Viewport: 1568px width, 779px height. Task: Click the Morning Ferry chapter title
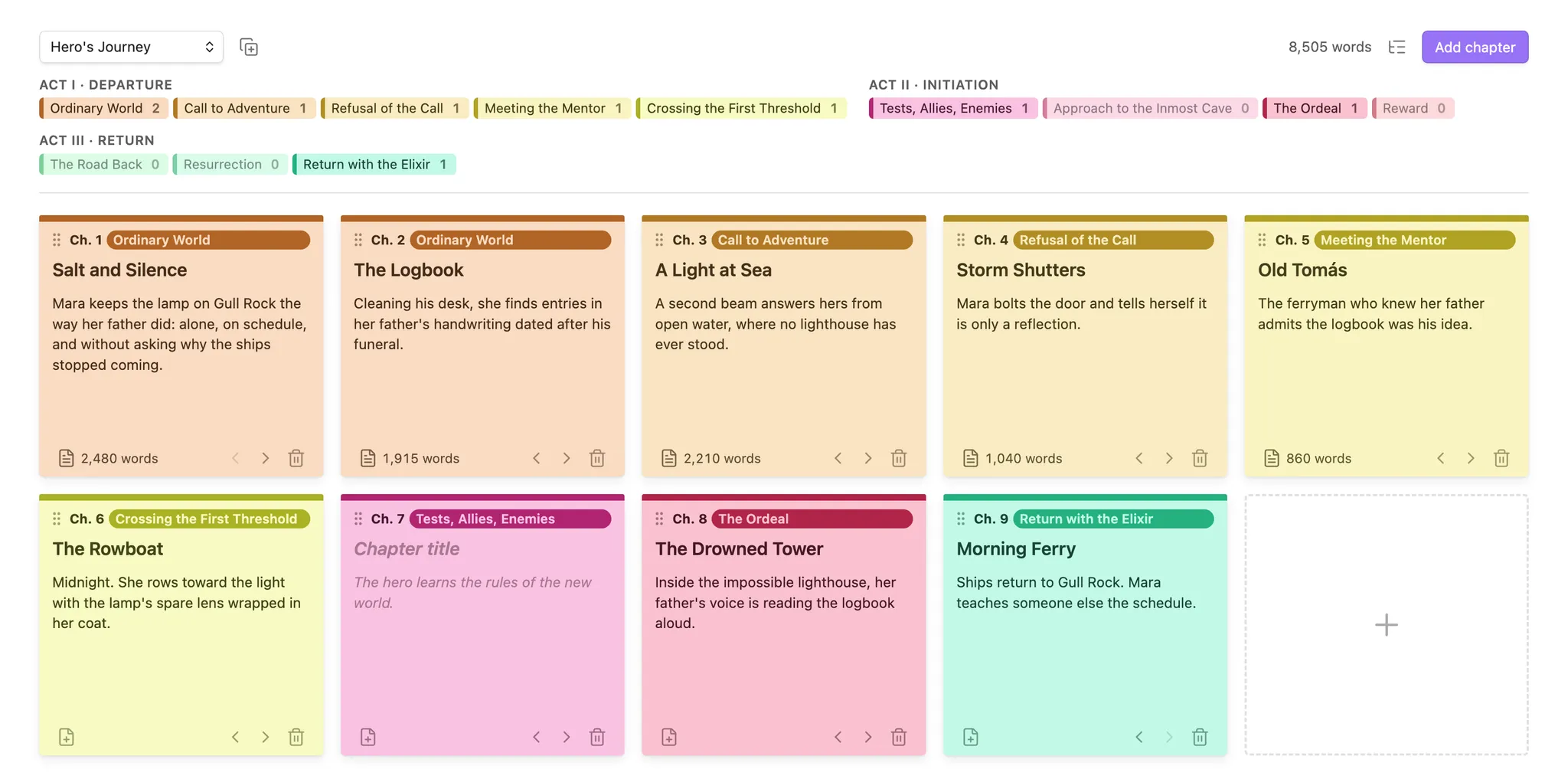1016,548
